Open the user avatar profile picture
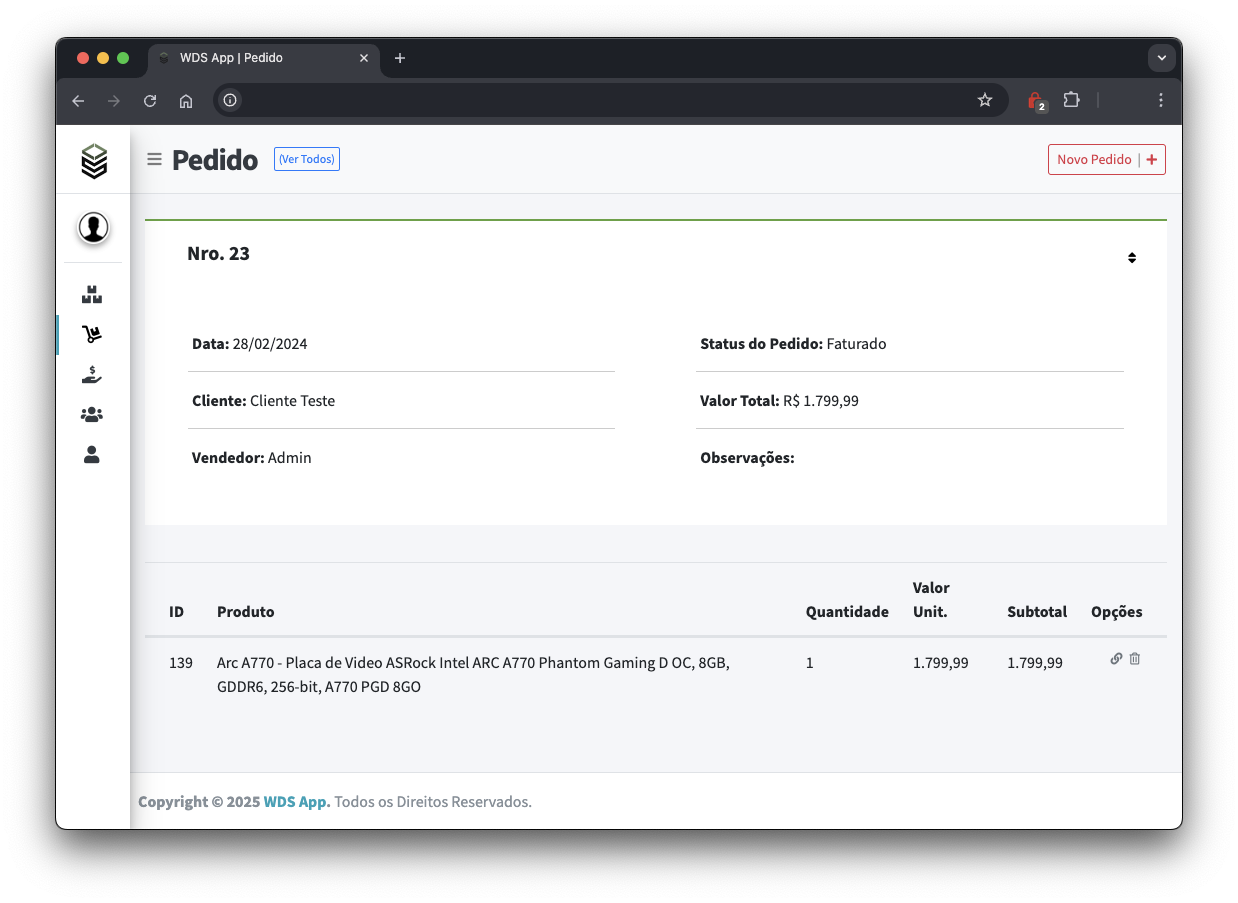Image resolution: width=1238 pixels, height=903 pixels. pos(93,228)
